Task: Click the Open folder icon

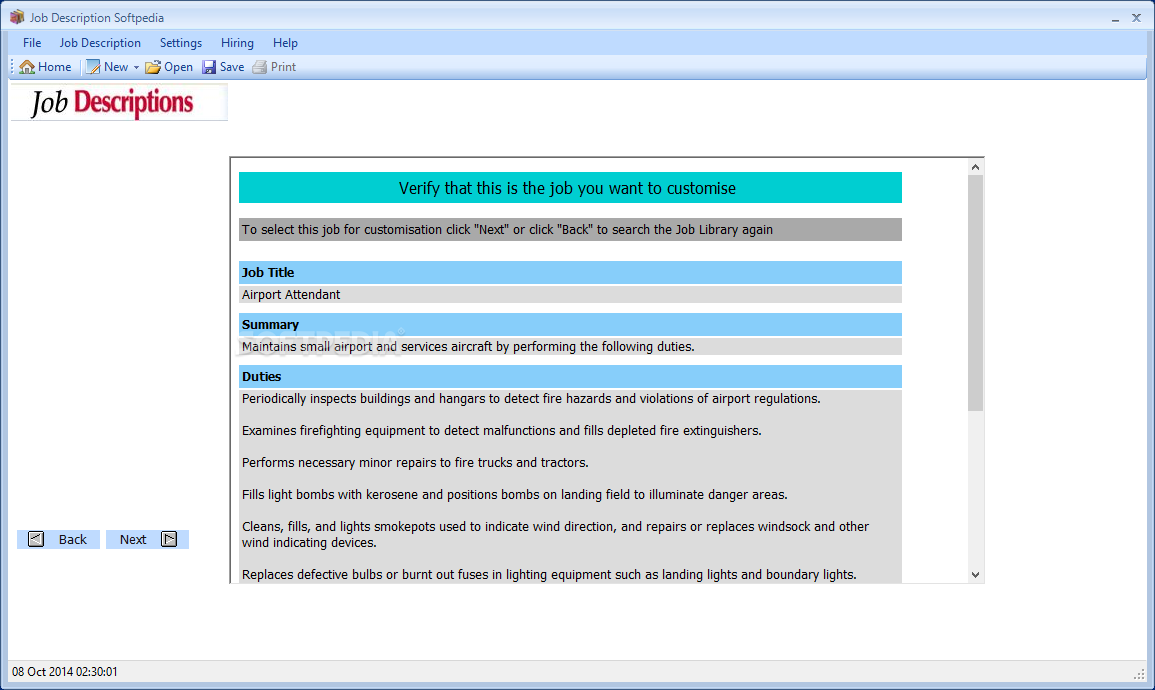Action: tap(152, 67)
